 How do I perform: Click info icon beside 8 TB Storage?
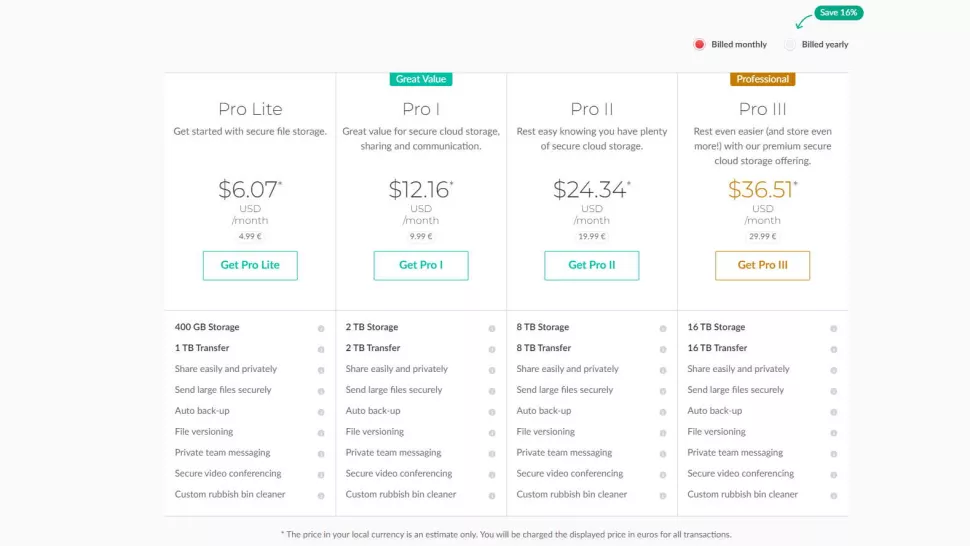pos(663,328)
